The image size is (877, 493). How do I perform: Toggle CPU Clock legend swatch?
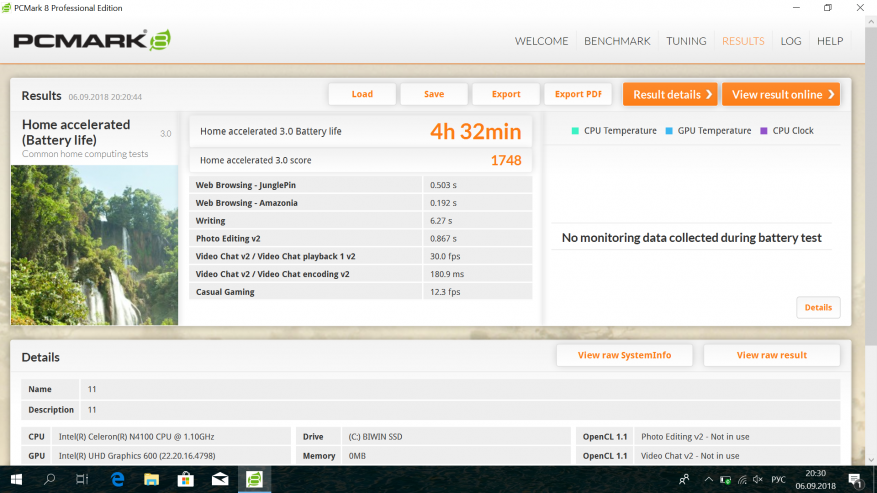click(764, 131)
